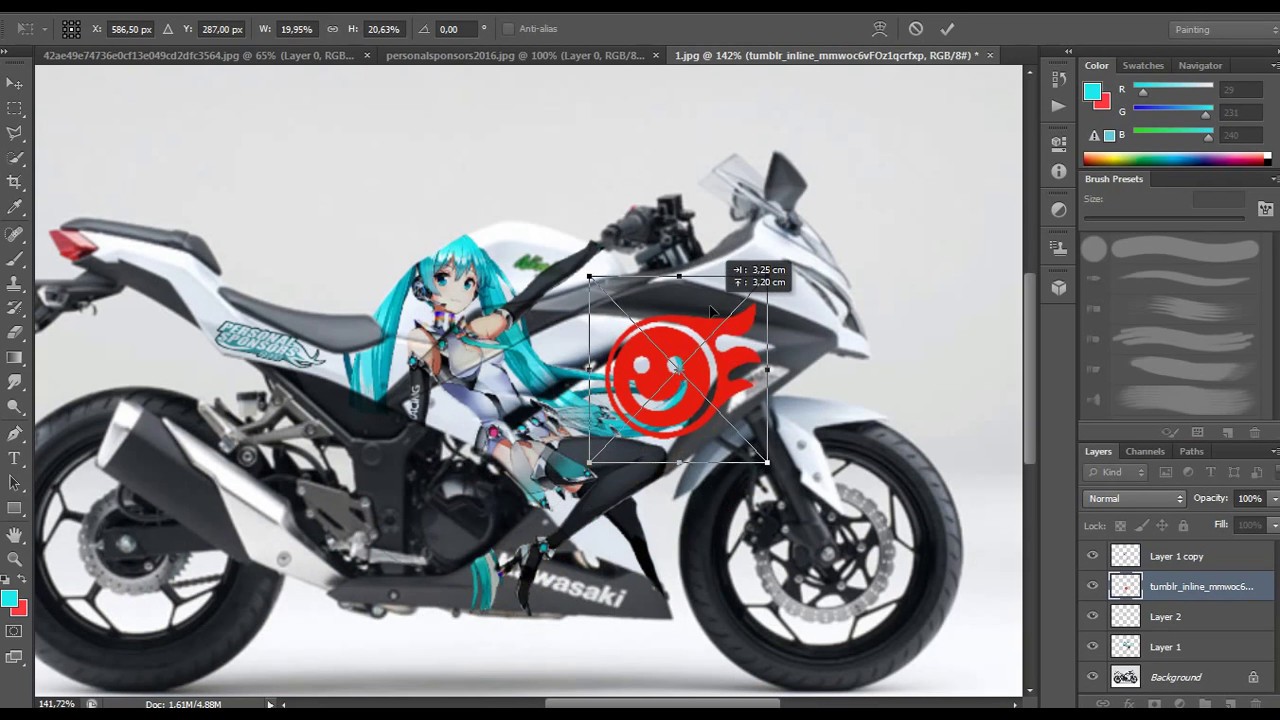This screenshot has height=720, width=1280.
Task: Open the Opacity slider dropdown arrow
Action: 1274,498
